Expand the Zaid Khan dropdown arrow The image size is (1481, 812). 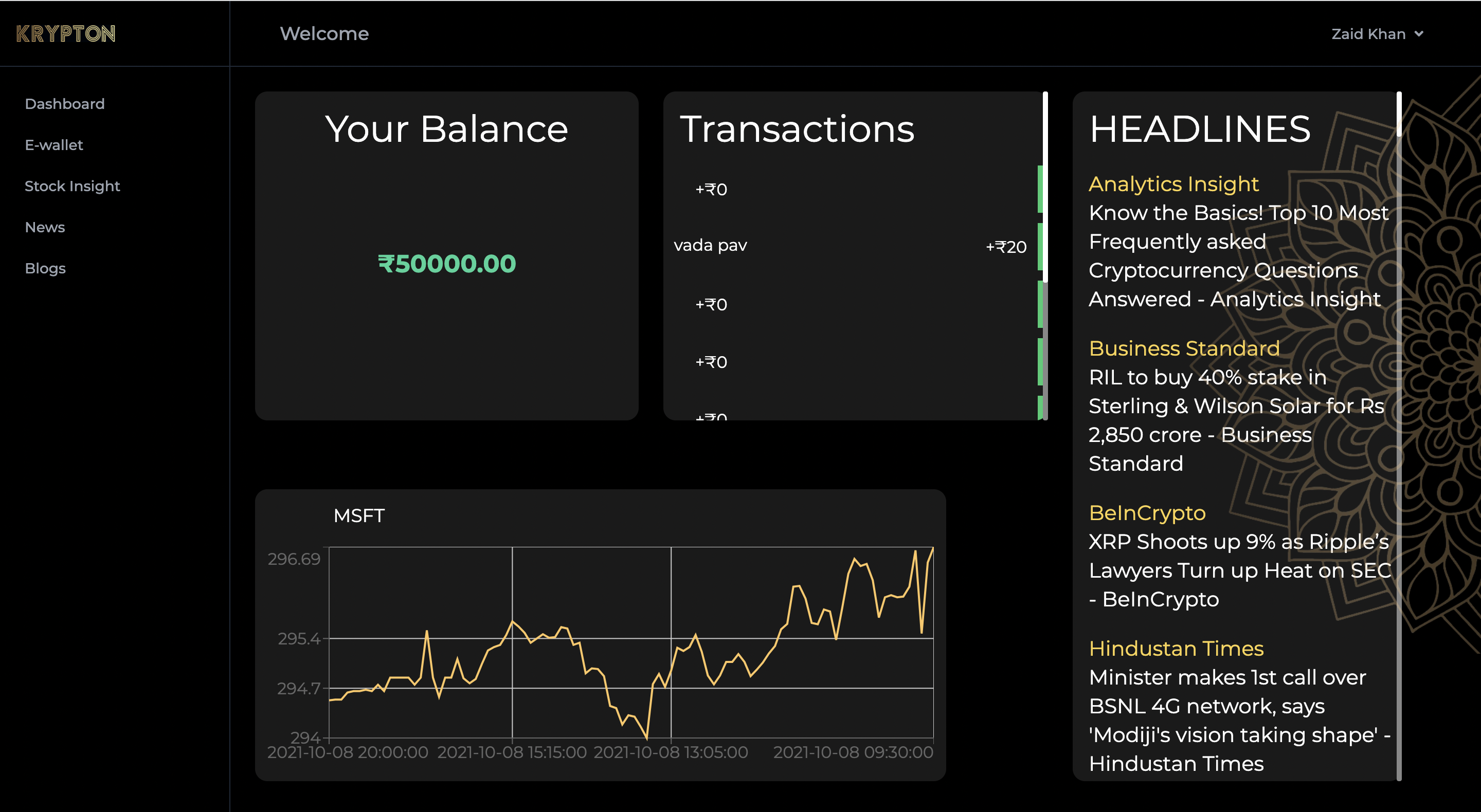click(x=1419, y=34)
